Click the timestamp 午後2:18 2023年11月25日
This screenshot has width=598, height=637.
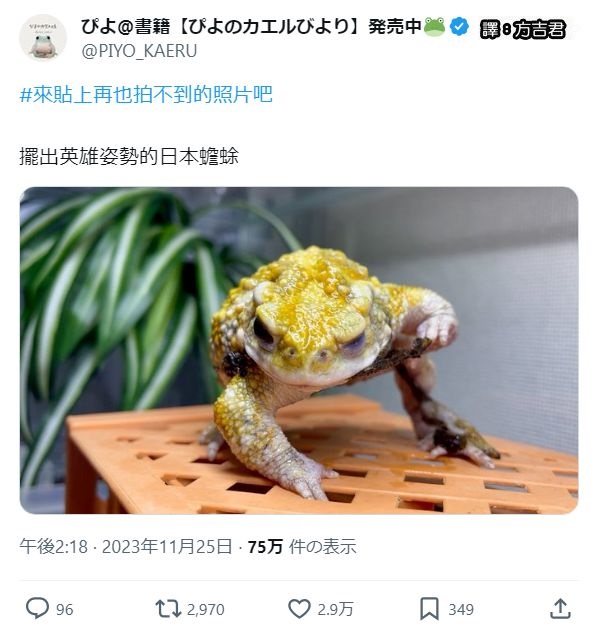pyautogui.click(x=126, y=546)
